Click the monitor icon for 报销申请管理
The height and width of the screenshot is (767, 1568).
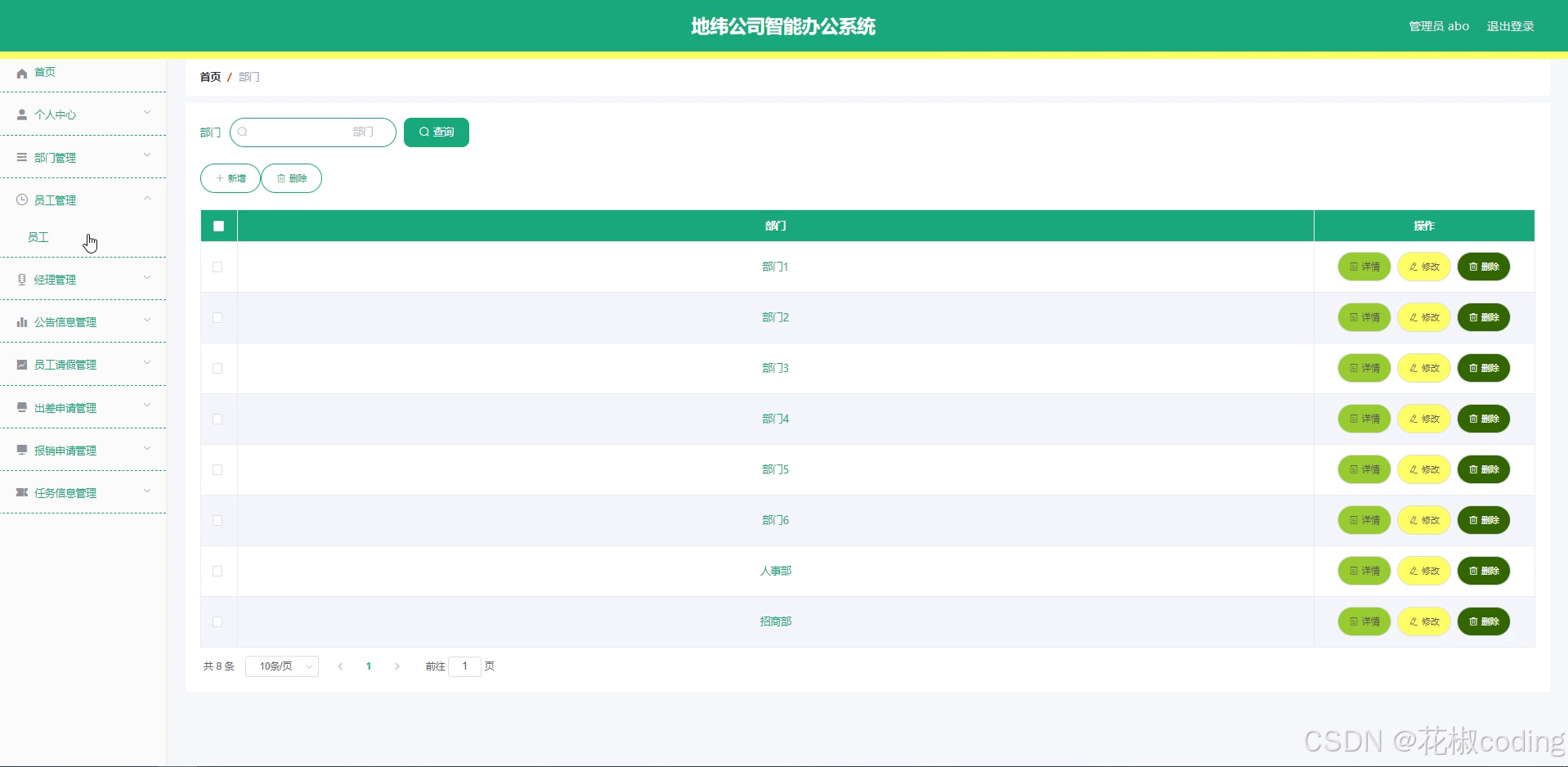(x=22, y=450)
